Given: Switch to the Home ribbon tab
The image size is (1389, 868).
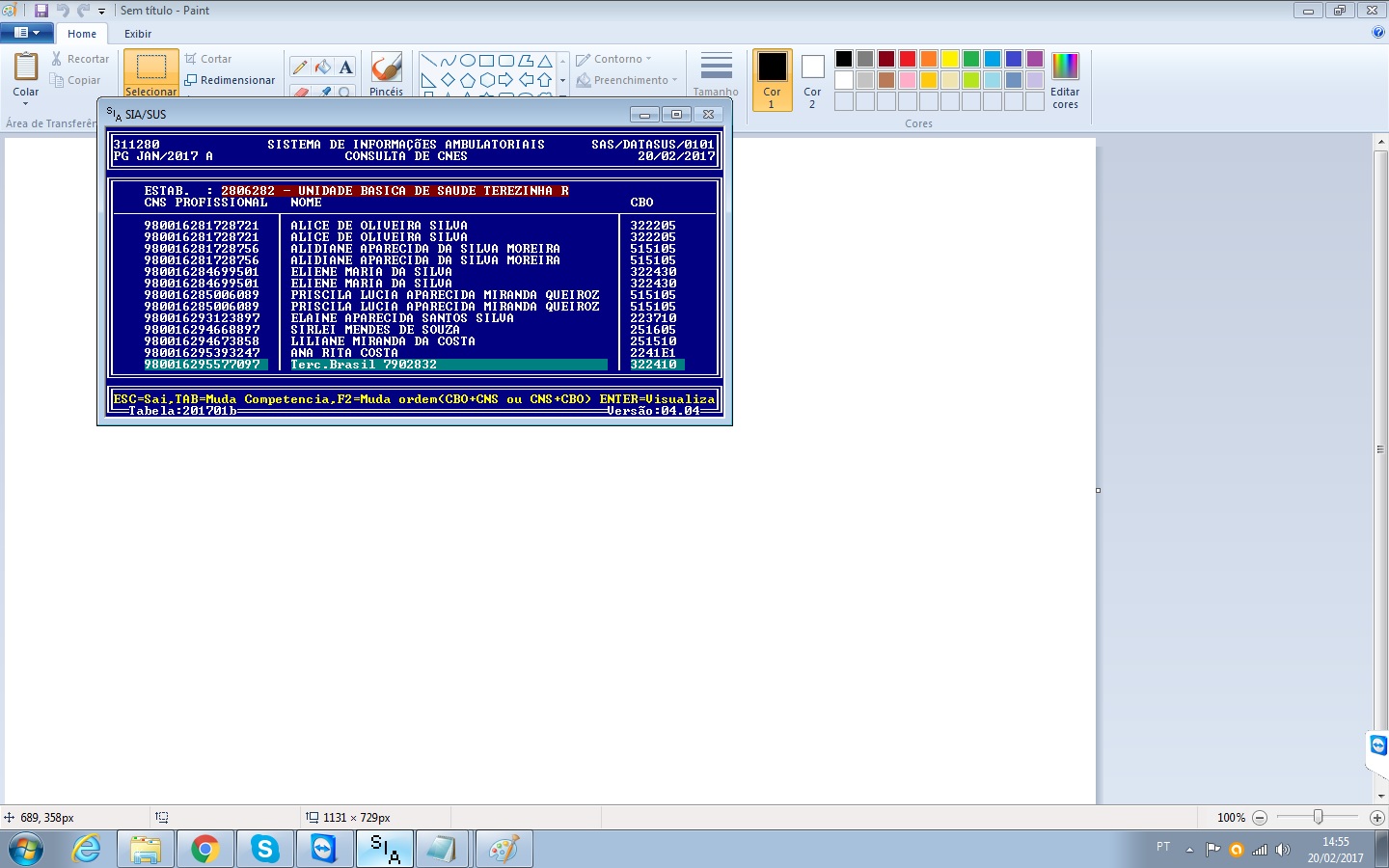Looking at the screenshot, I should click(82, 34).
